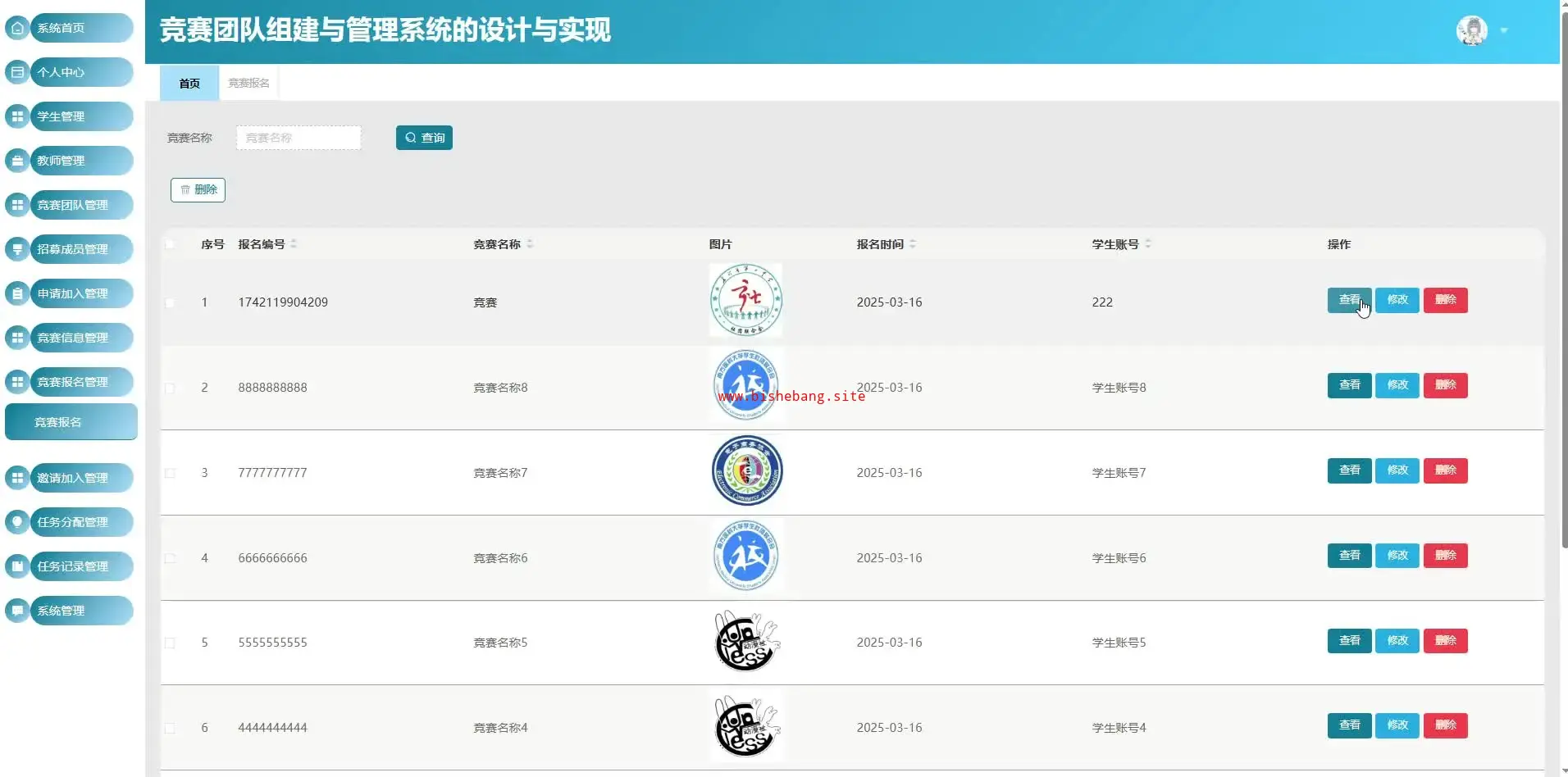
Task: Switch to the 竞赛报名 tab
Action: pos(248,83)
